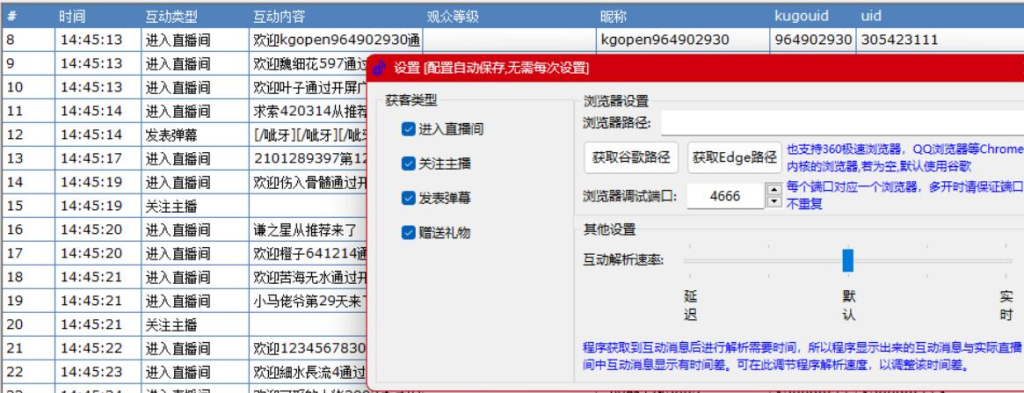
Task: Select 关注主播 cell in row 15
Action: click(x=195, y=206)
